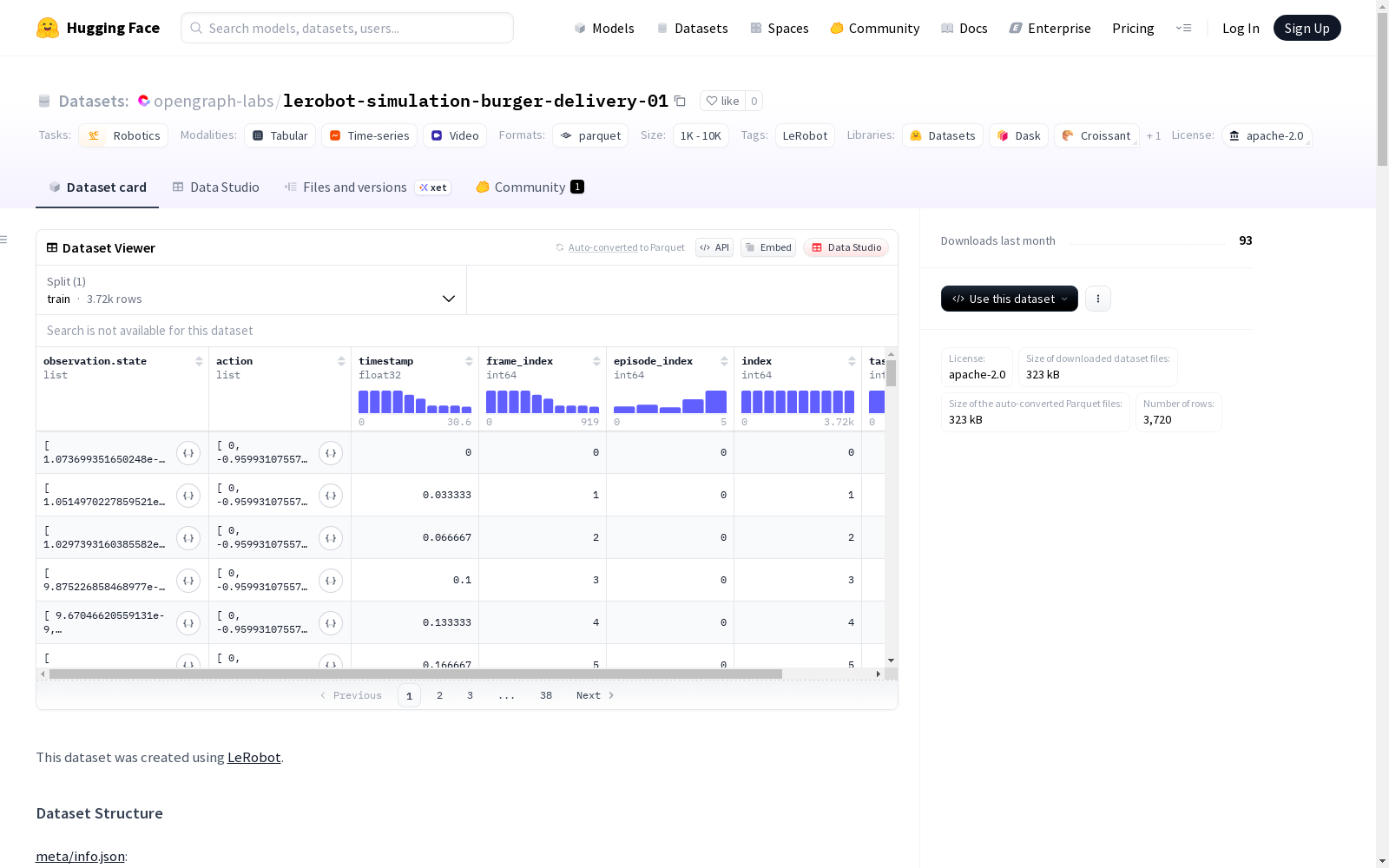
Task: Expand observation.state cell in first row
Action: 188,453
